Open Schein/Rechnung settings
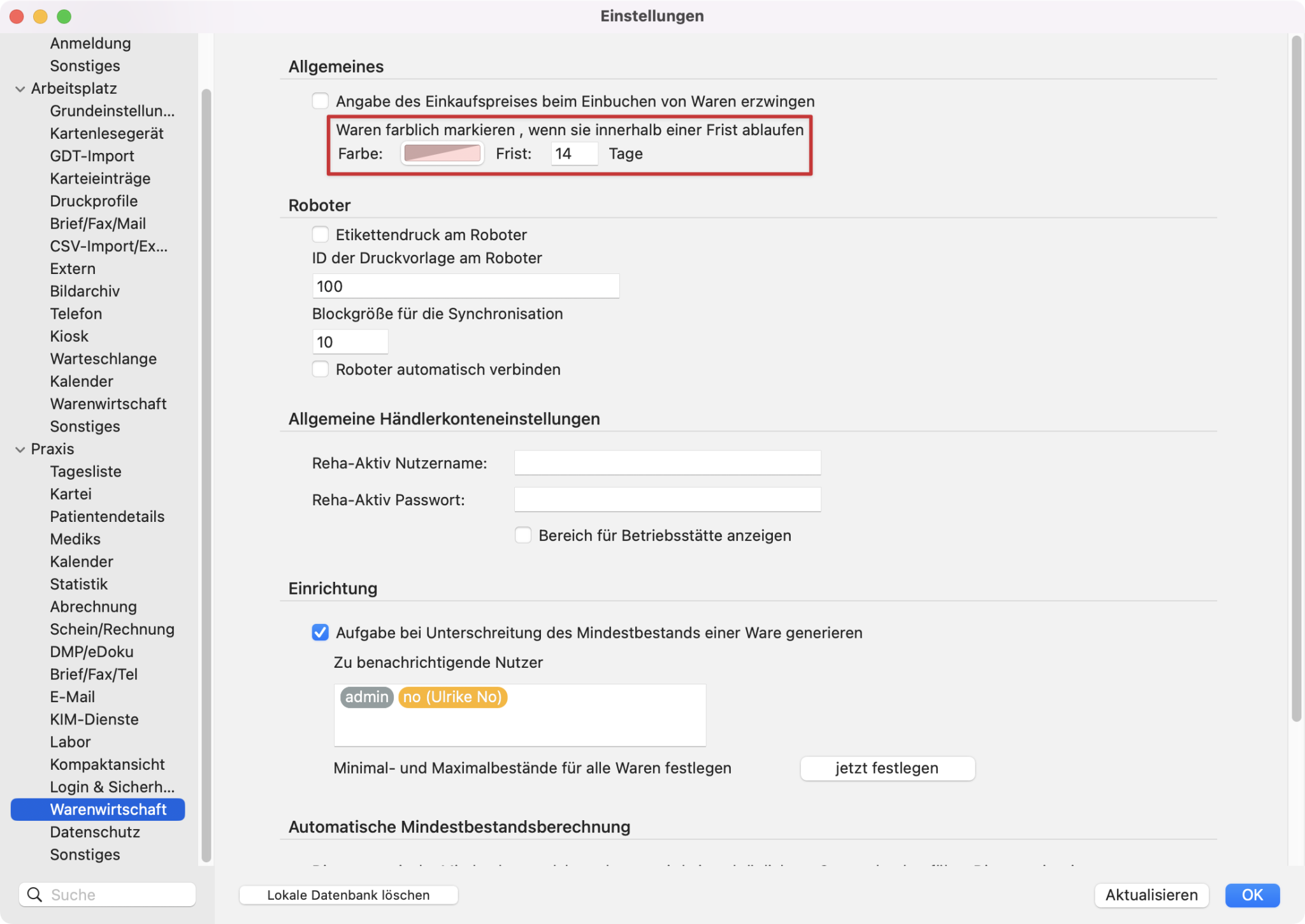This screenshot has width=1305, height=924. click(112, 630)
